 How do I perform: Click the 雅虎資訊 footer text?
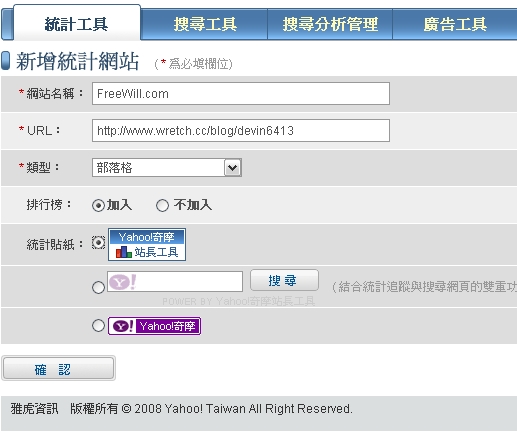(x=34, y=408)
